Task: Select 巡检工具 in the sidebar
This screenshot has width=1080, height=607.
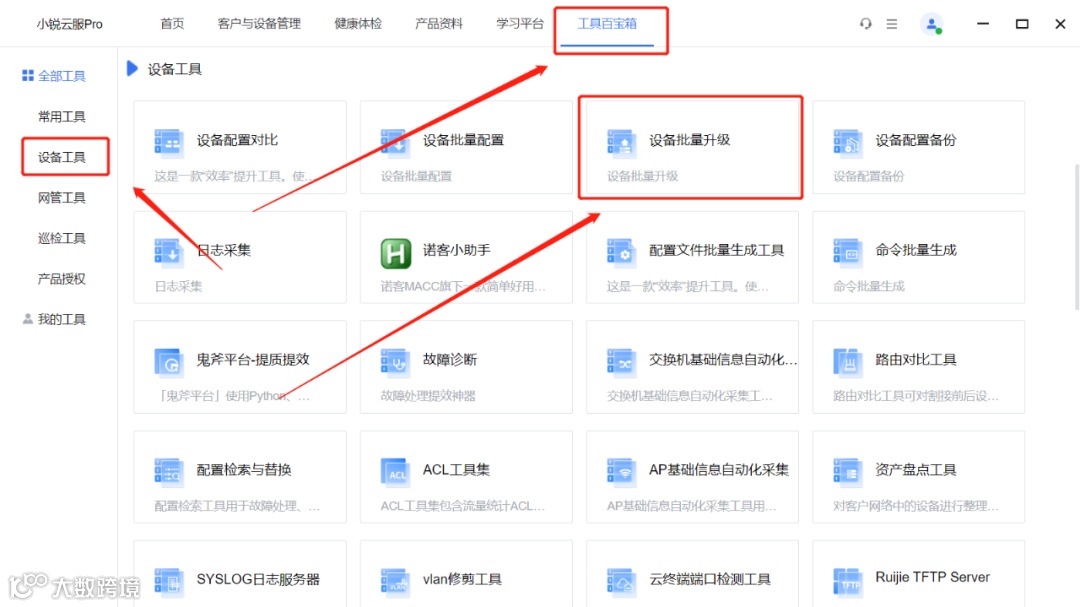Action: point(61,238)
